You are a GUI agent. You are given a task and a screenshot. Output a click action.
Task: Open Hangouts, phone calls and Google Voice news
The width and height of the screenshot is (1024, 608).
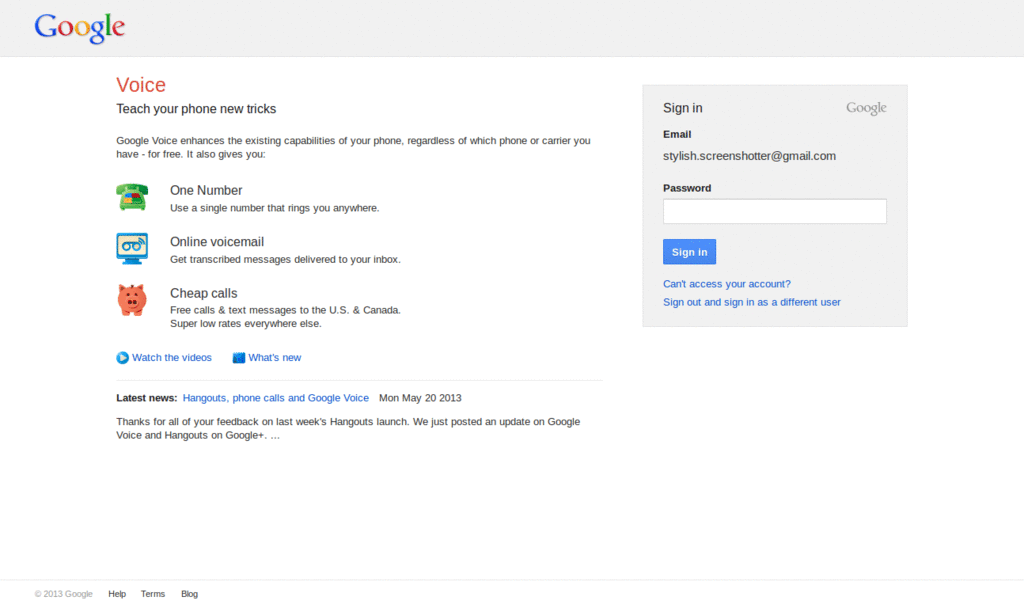[276, 398]
